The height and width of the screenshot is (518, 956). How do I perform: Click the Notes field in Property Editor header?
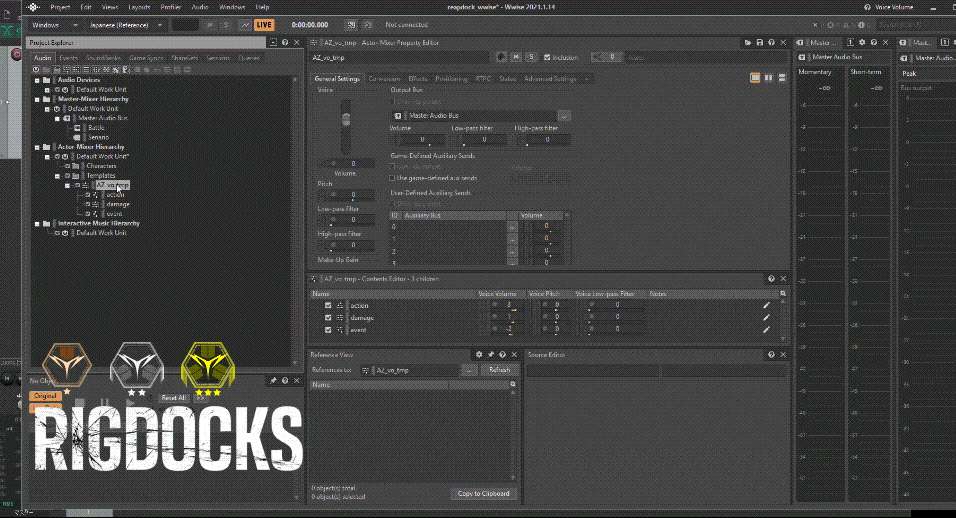707,57
